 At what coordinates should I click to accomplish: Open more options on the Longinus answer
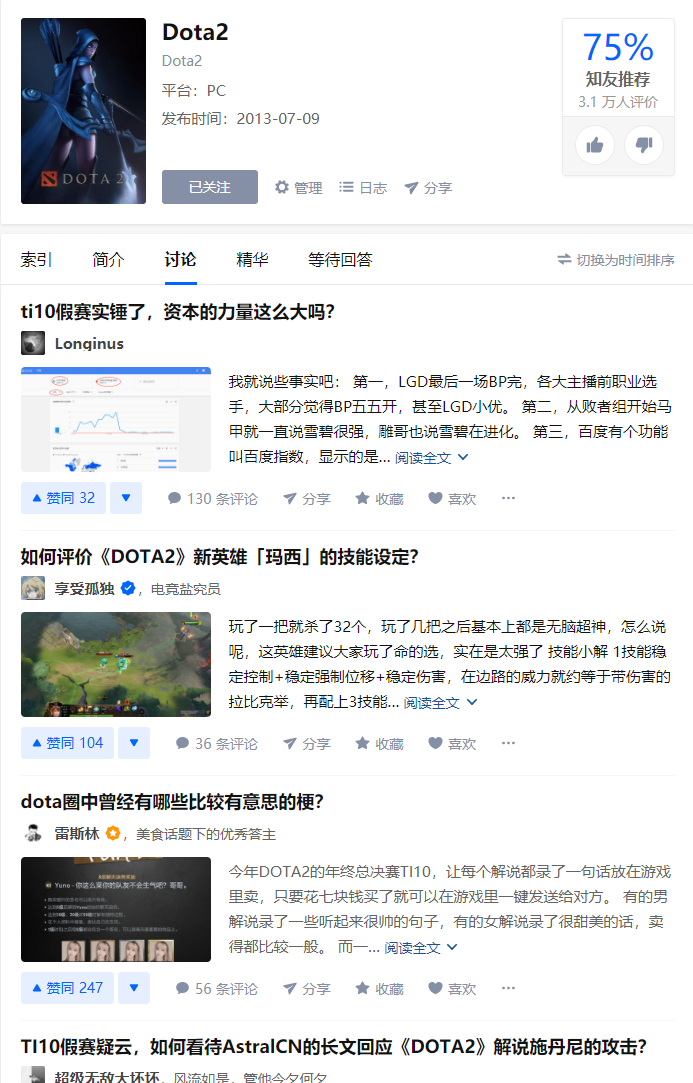pos(509,498)
